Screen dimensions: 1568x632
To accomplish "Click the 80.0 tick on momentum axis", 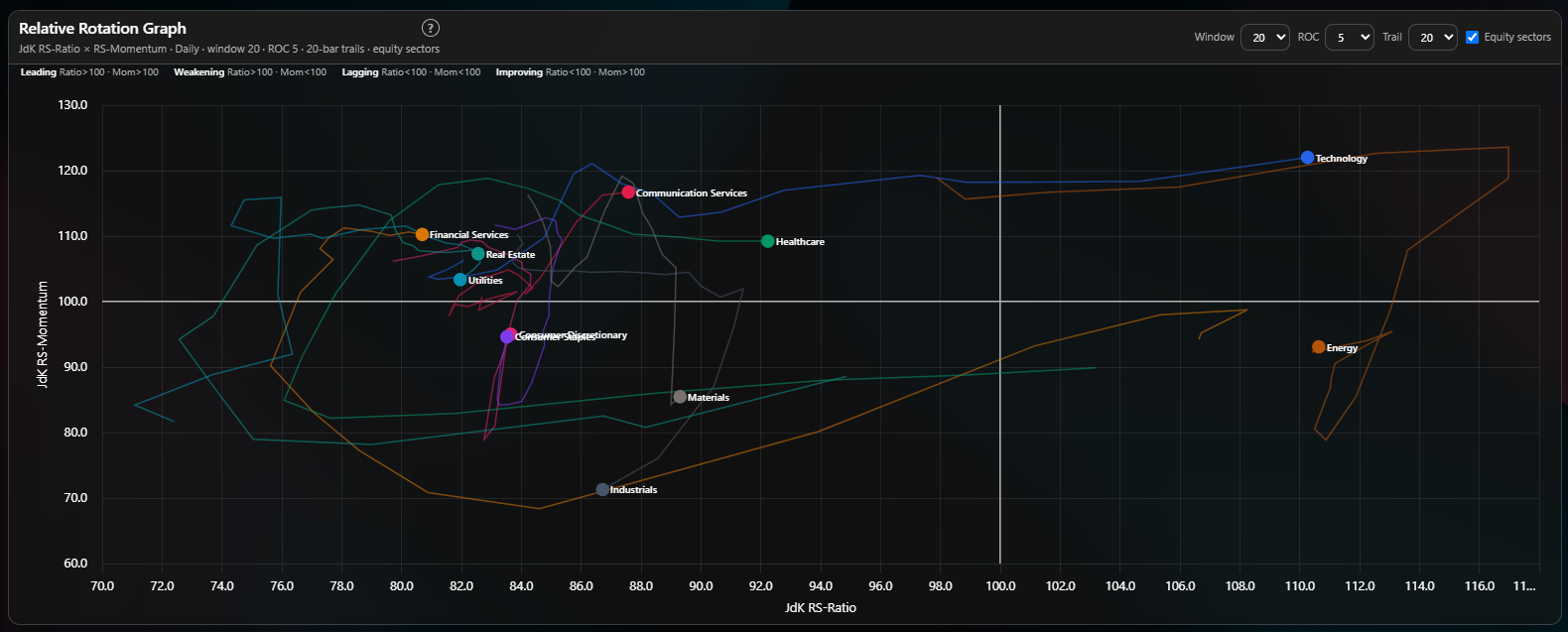I will pyautogui.click(x=75, y=432).
